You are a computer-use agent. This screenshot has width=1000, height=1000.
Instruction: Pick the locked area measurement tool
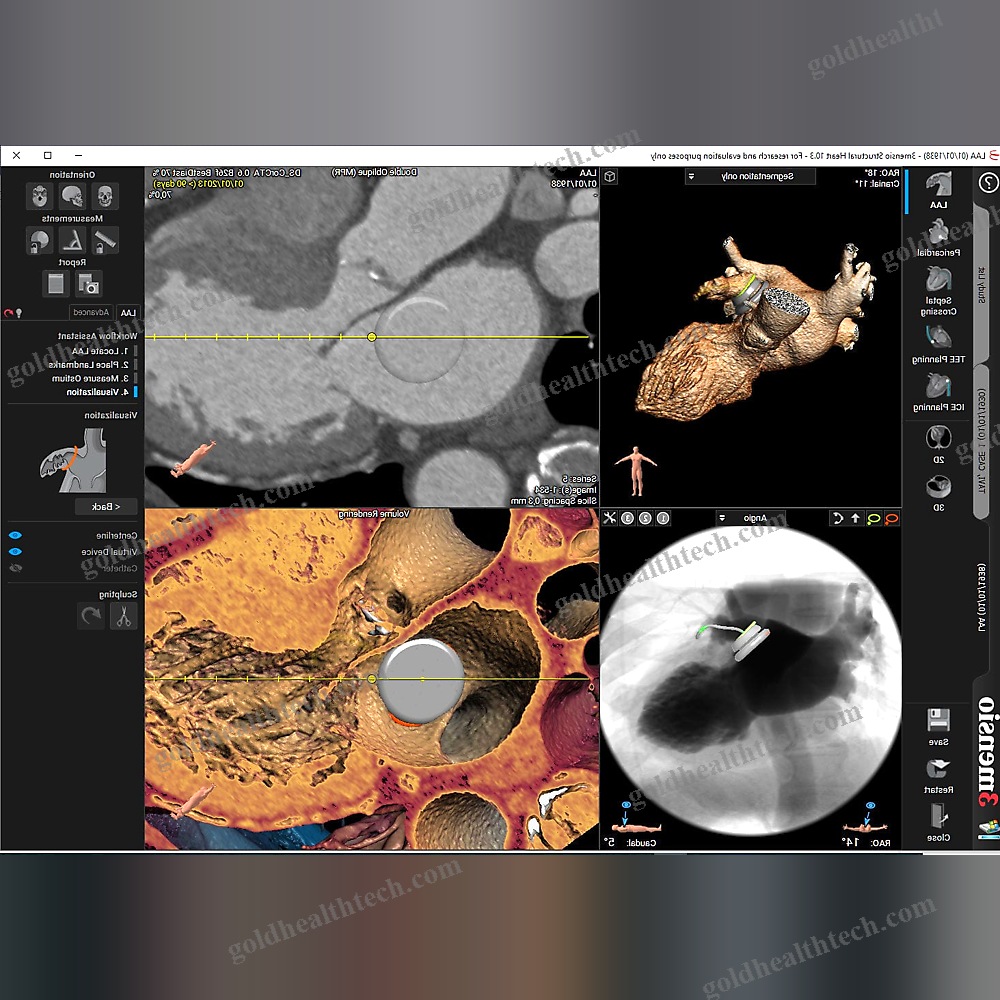pyautogui.click(x=40, y=240)
